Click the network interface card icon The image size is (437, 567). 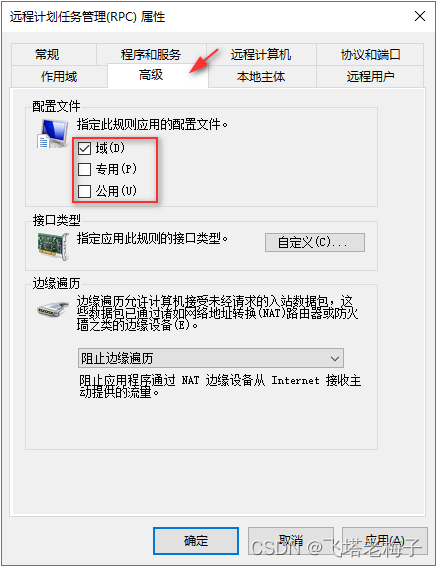coord(53,246)
